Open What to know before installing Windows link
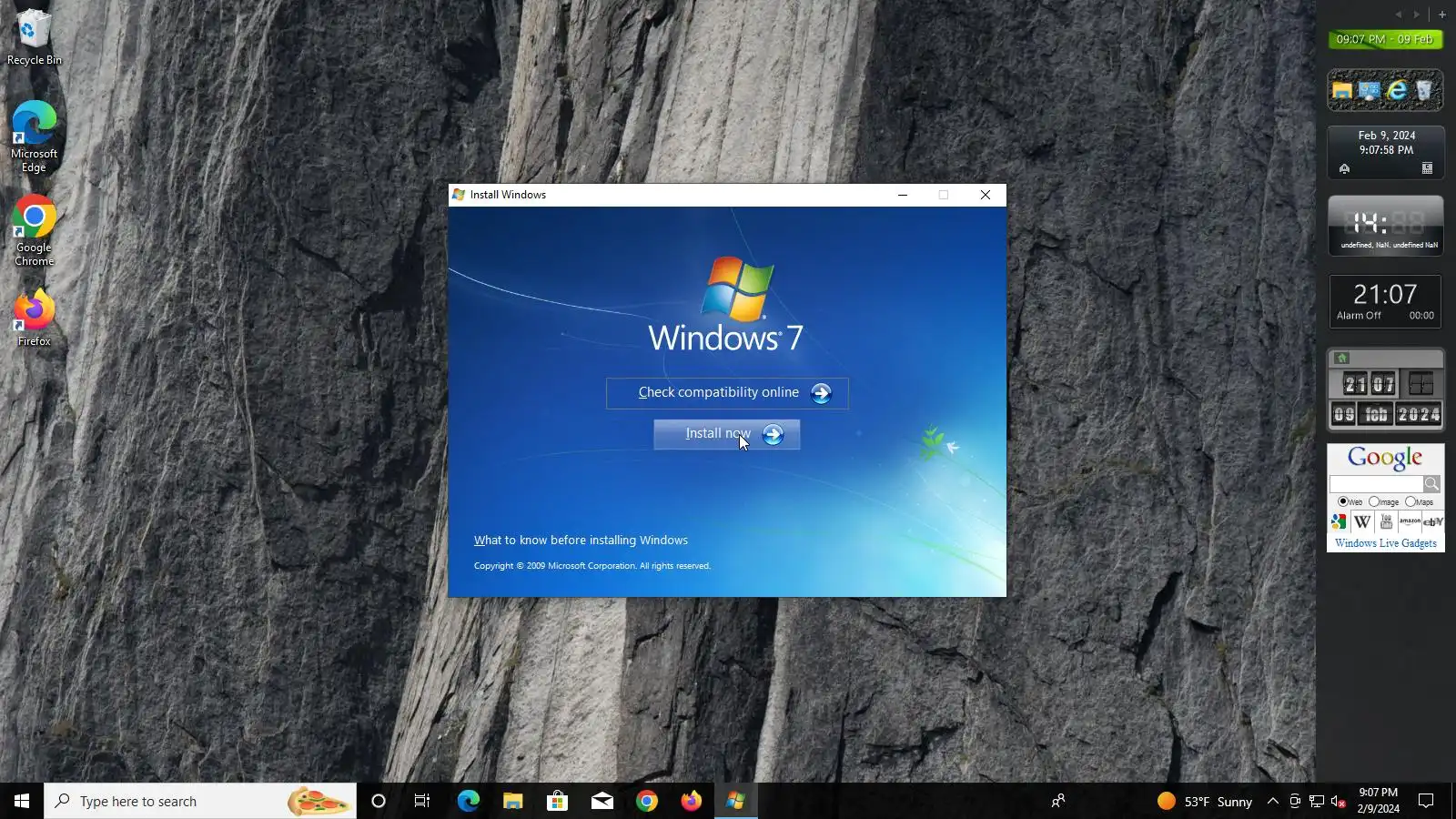The height and width of the screenshot is (819, 1456). 581,540
